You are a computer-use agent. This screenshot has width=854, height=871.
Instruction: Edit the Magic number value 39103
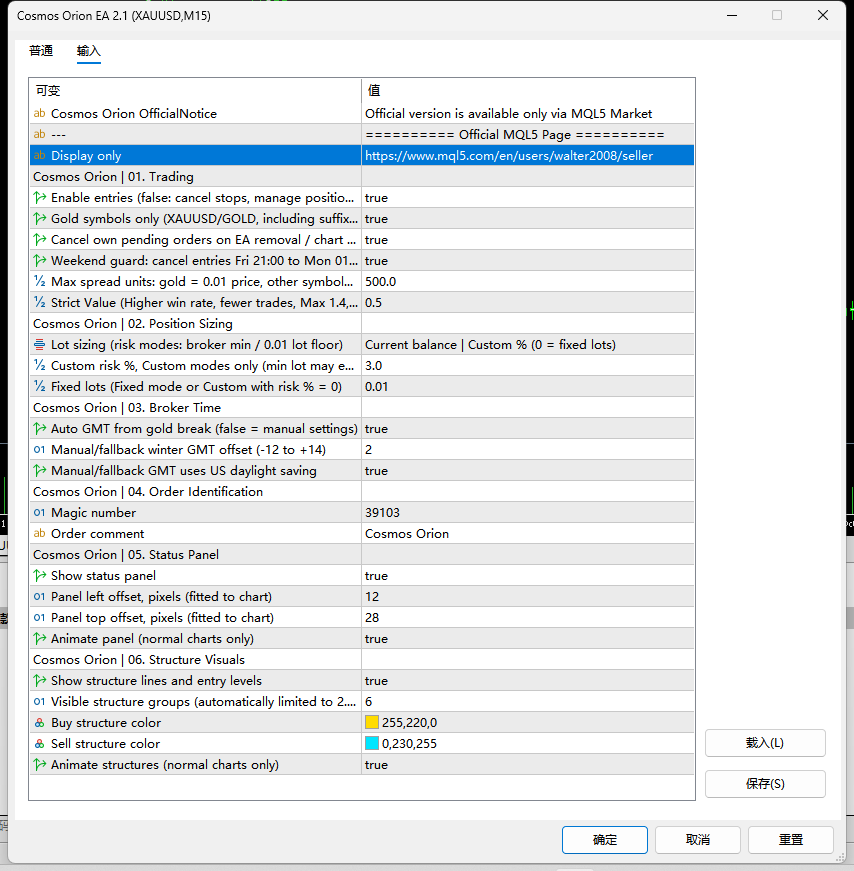[527, 513]
